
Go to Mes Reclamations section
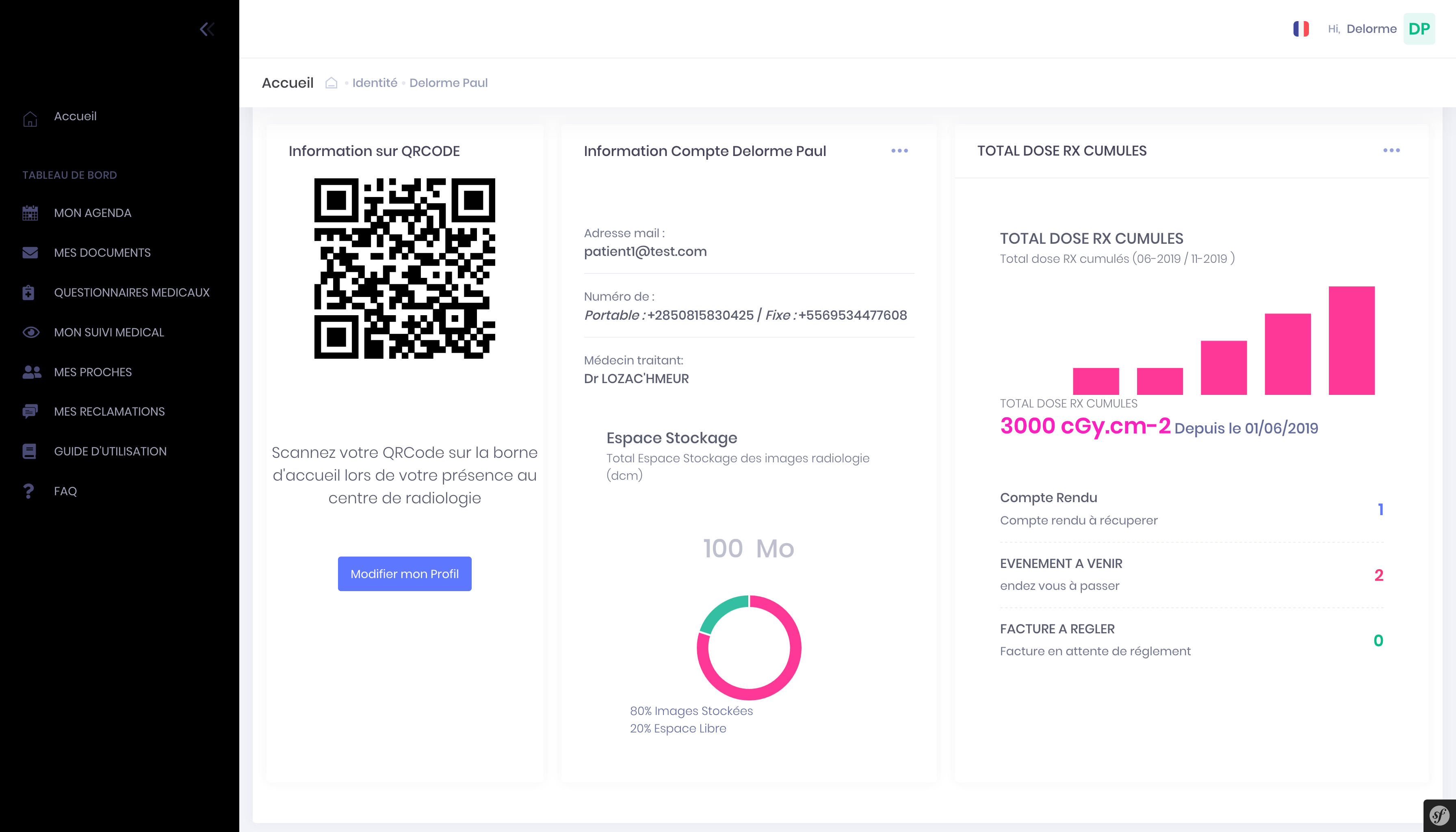(109, 412)
